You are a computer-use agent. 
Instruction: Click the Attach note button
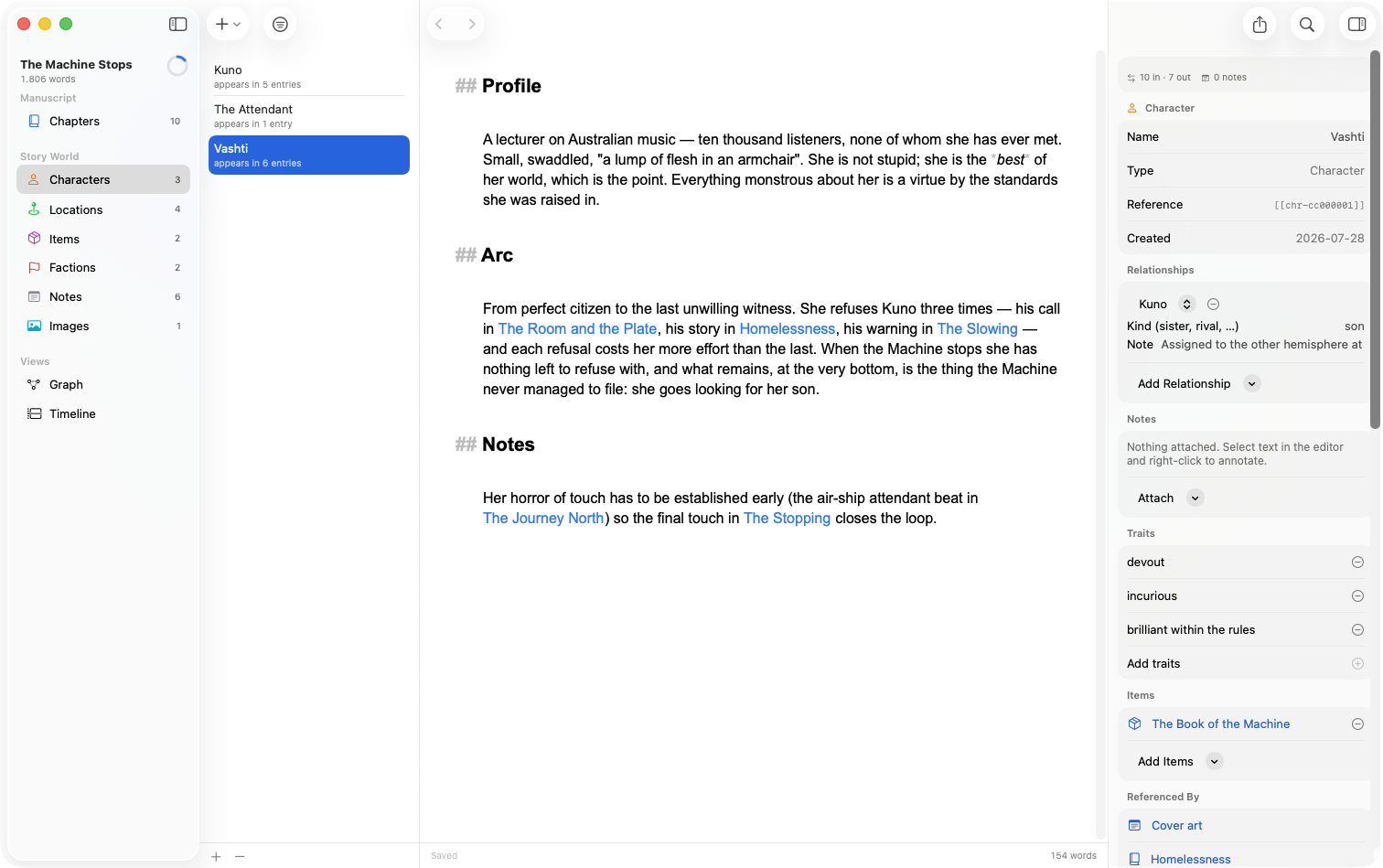pyautogui.click(x=1155, y=498)
